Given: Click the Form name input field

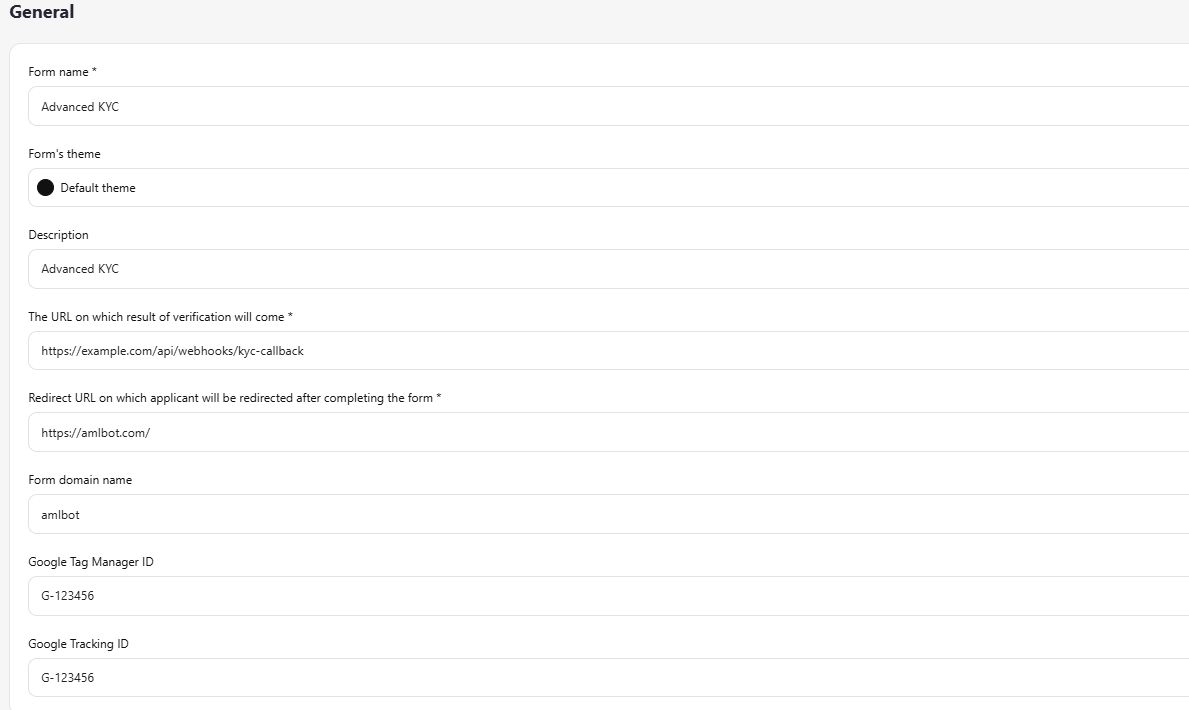Looking at the screenshot, I should point(600,106).
